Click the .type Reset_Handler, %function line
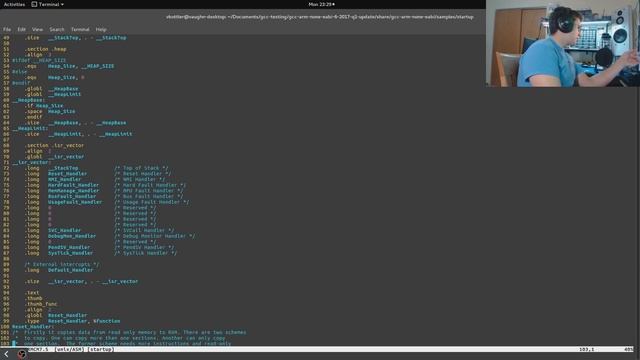 72,321
